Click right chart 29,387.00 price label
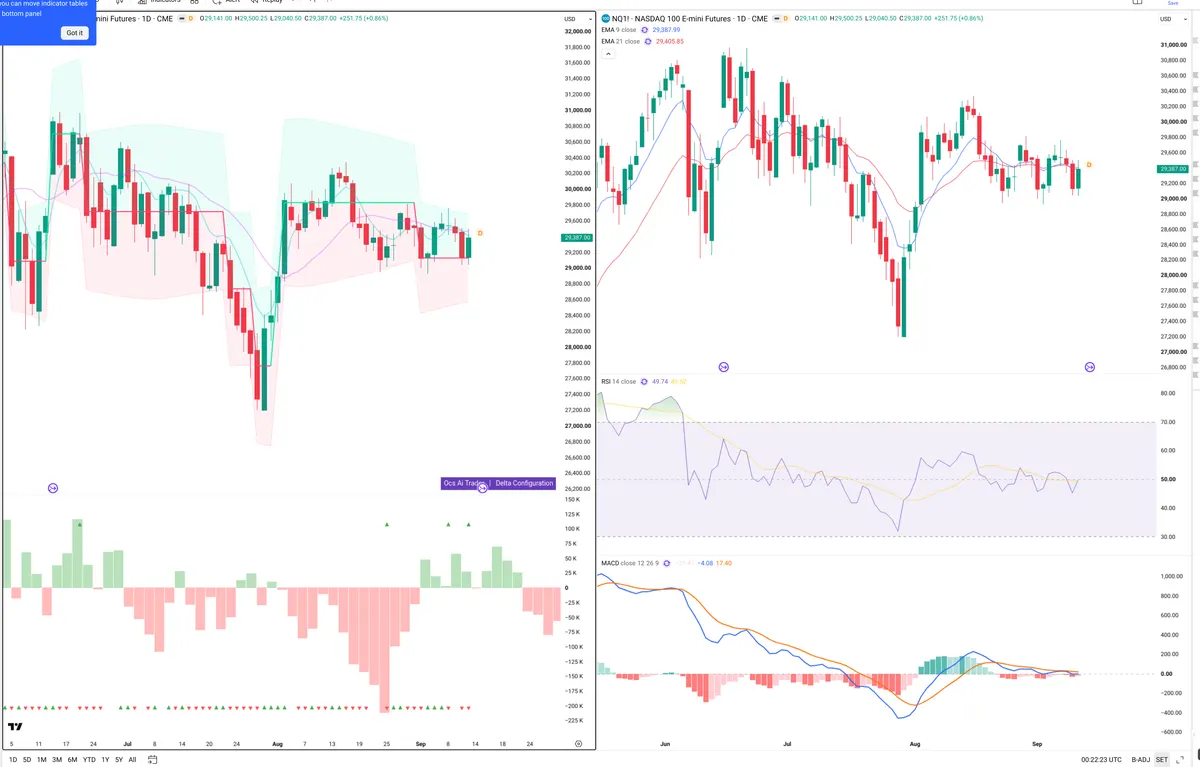The image size is (1200, 767). (x=1173, y=169)
